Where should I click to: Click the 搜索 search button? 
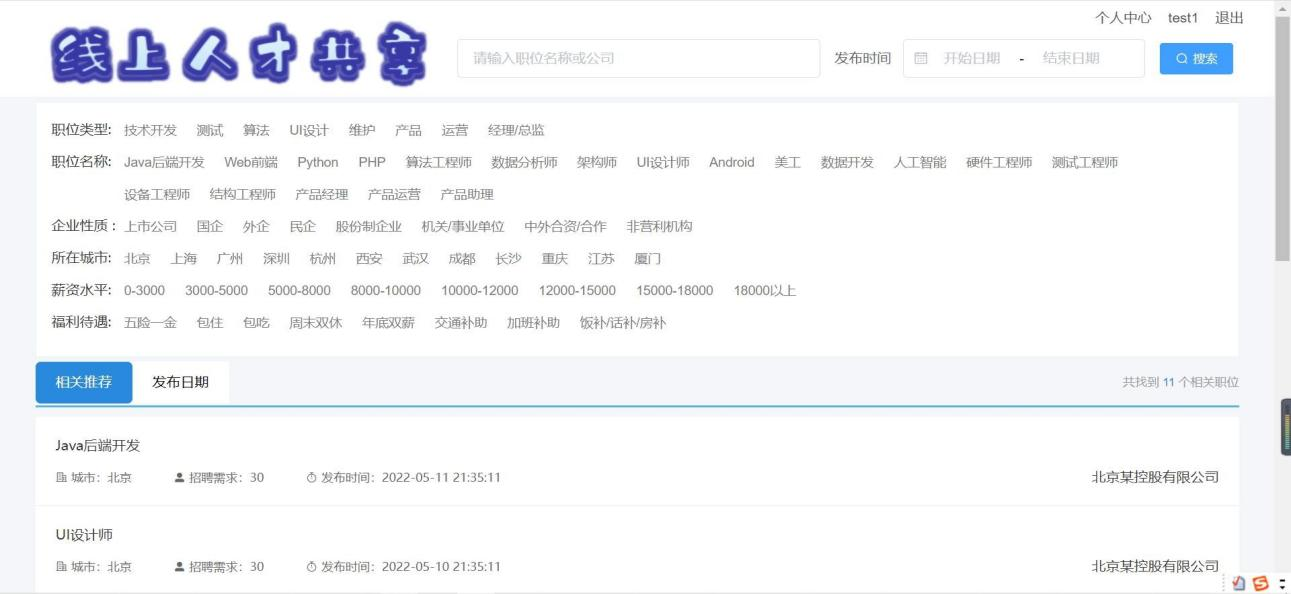pos(1196,59)
